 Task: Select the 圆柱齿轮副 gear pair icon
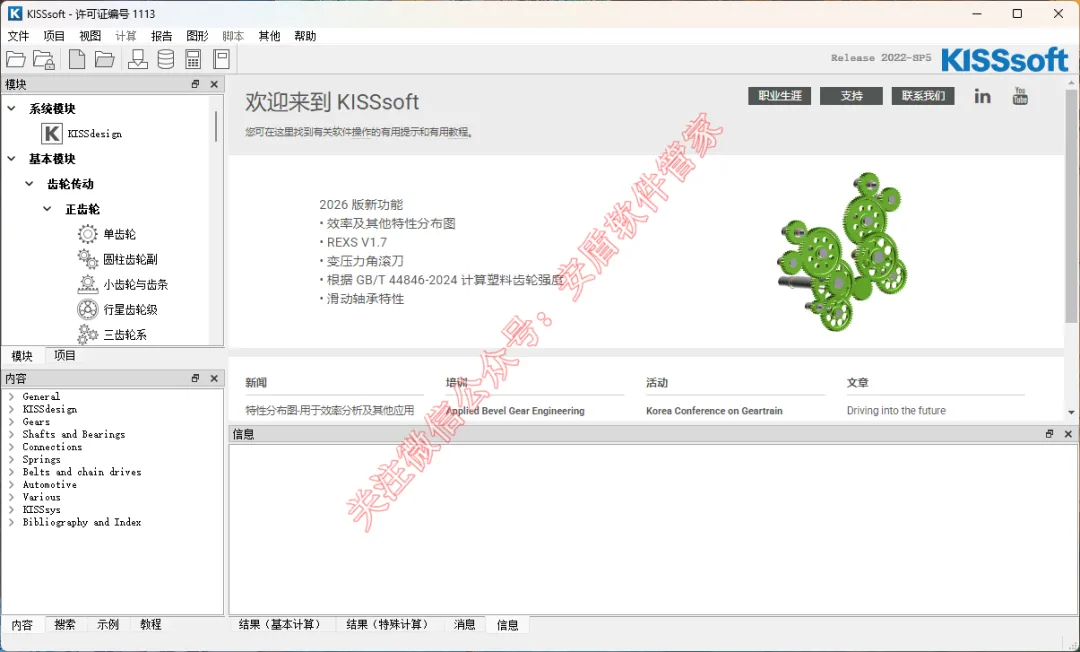(x=87, y=259)
